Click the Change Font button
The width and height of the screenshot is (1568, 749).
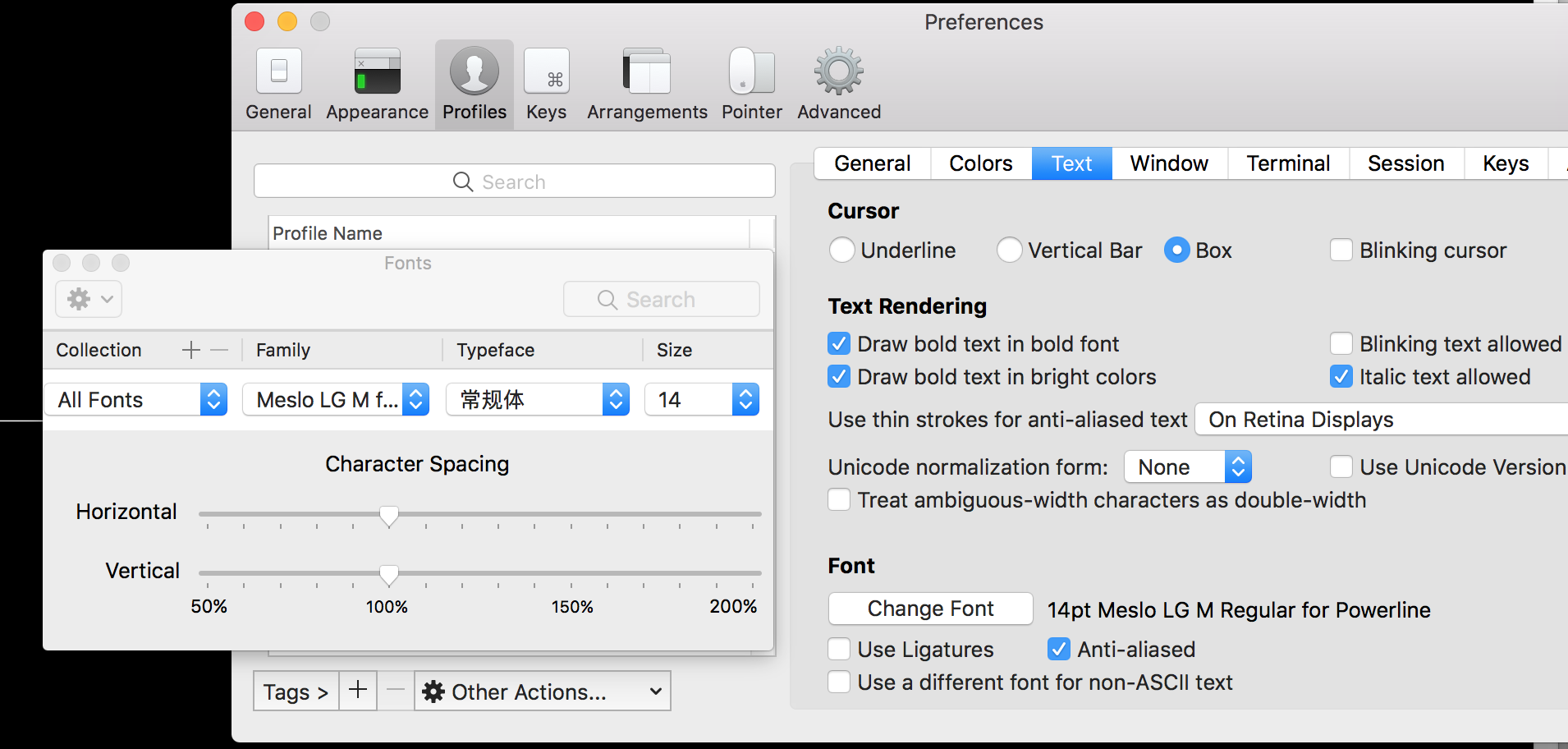930,609
